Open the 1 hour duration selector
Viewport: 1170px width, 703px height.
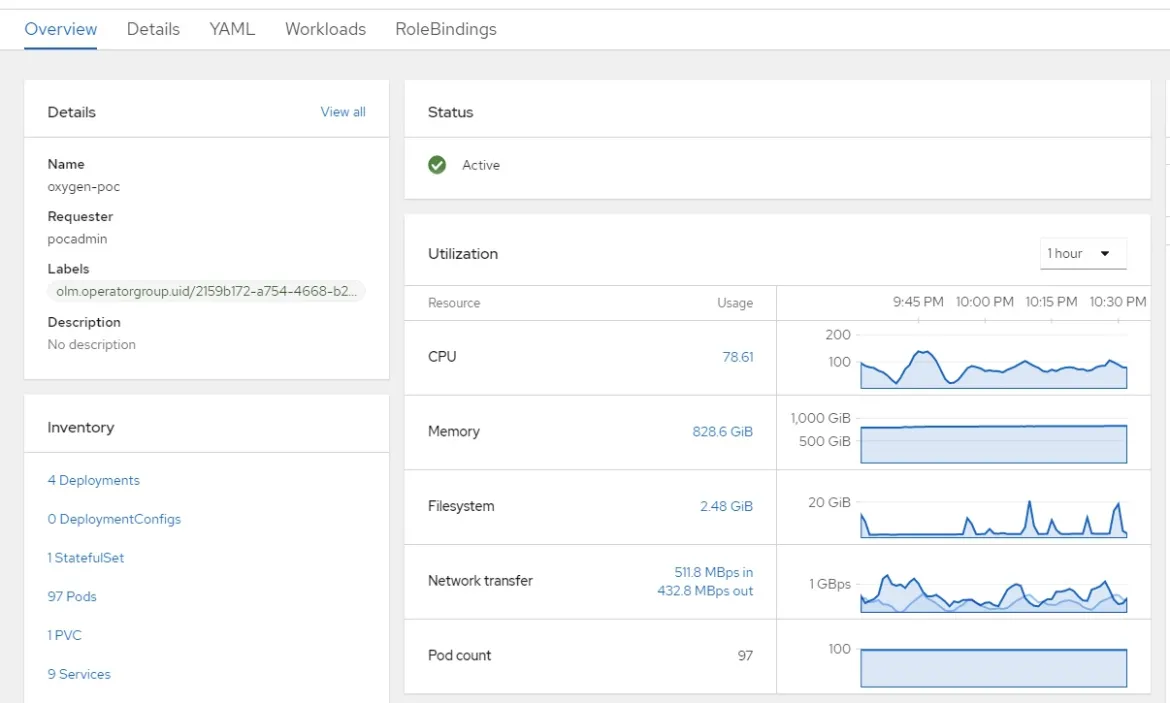point(1083,253)
